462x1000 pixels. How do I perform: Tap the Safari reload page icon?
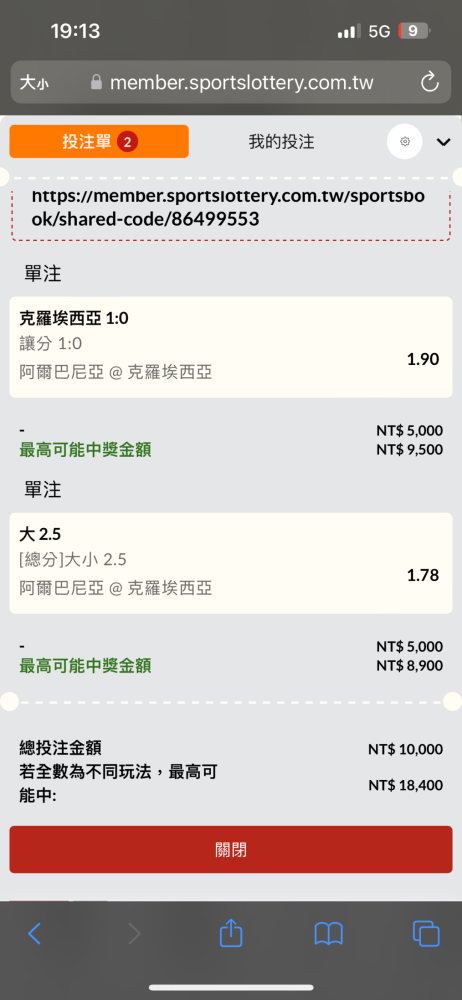click(x=429, y=82)
